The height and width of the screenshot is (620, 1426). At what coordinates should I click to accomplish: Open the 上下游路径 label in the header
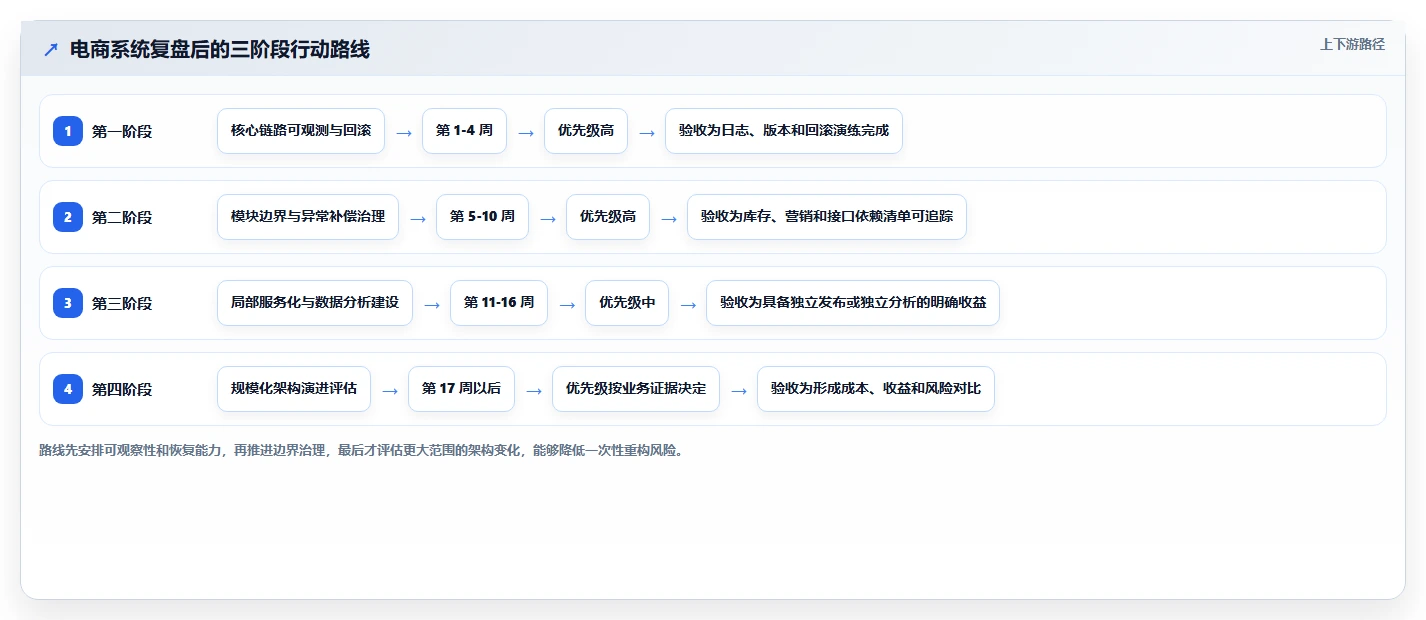tap(1352, 44)
